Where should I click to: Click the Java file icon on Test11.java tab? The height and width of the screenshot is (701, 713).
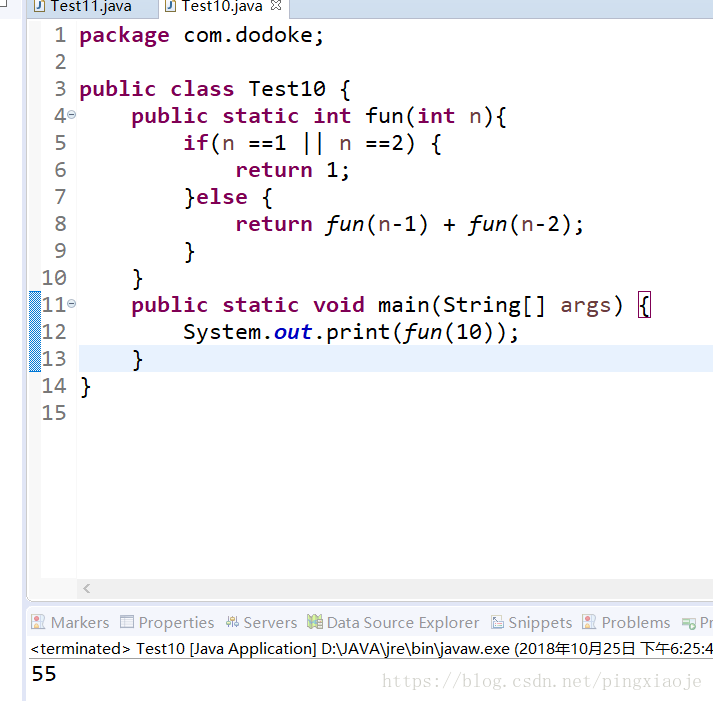point(40,6)
